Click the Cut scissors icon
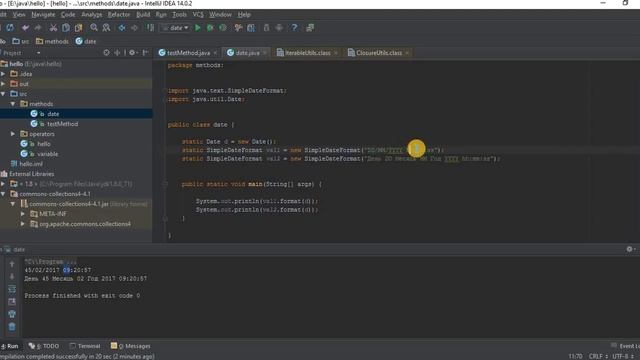This screenshot has height=360, width=640. [53, 28]
